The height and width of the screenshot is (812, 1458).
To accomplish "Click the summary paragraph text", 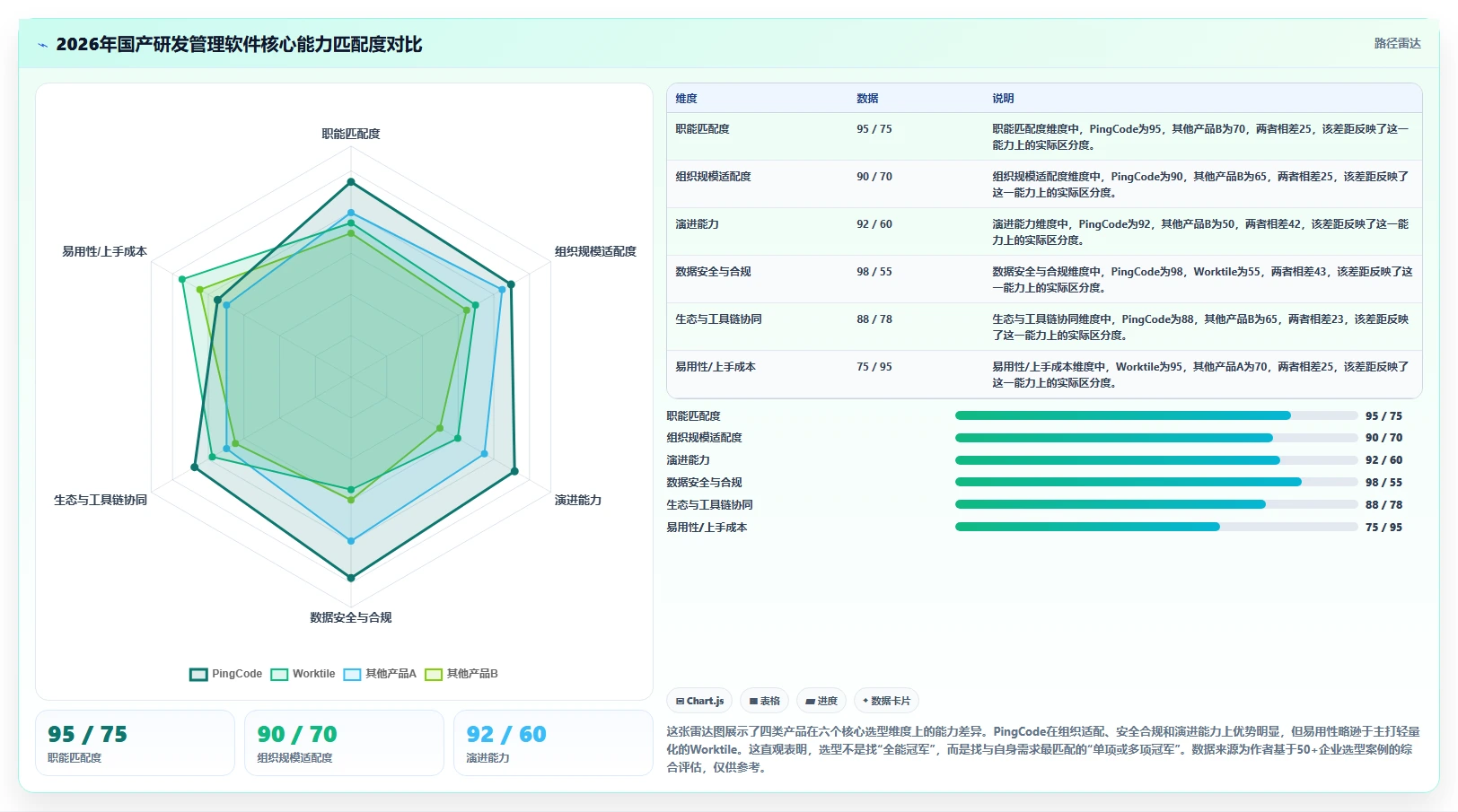I will 1043,749.
